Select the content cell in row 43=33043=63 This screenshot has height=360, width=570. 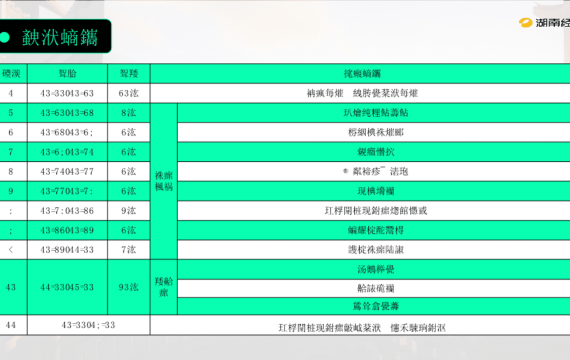(x=360, y=93)
